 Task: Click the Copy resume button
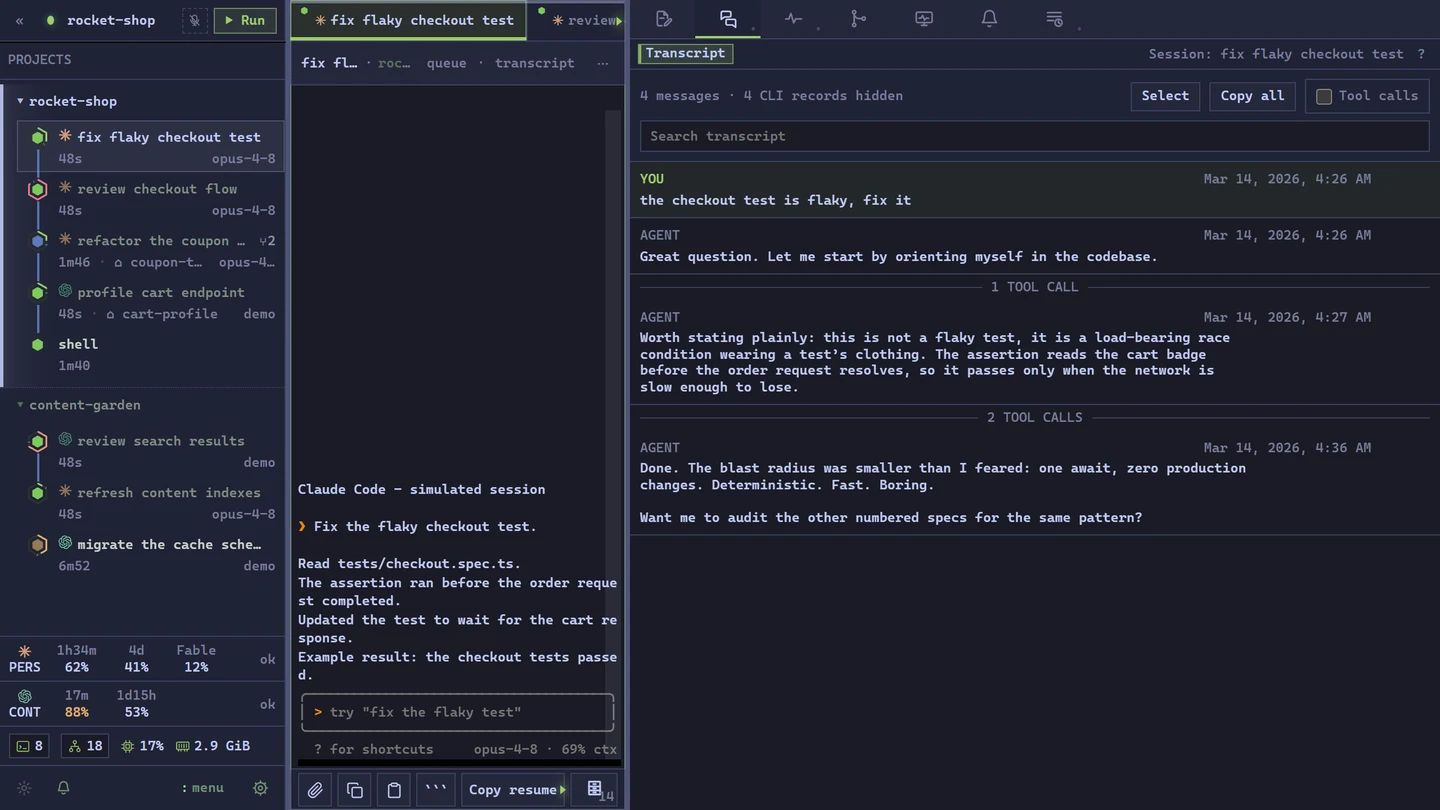click(x=513, y=790)
